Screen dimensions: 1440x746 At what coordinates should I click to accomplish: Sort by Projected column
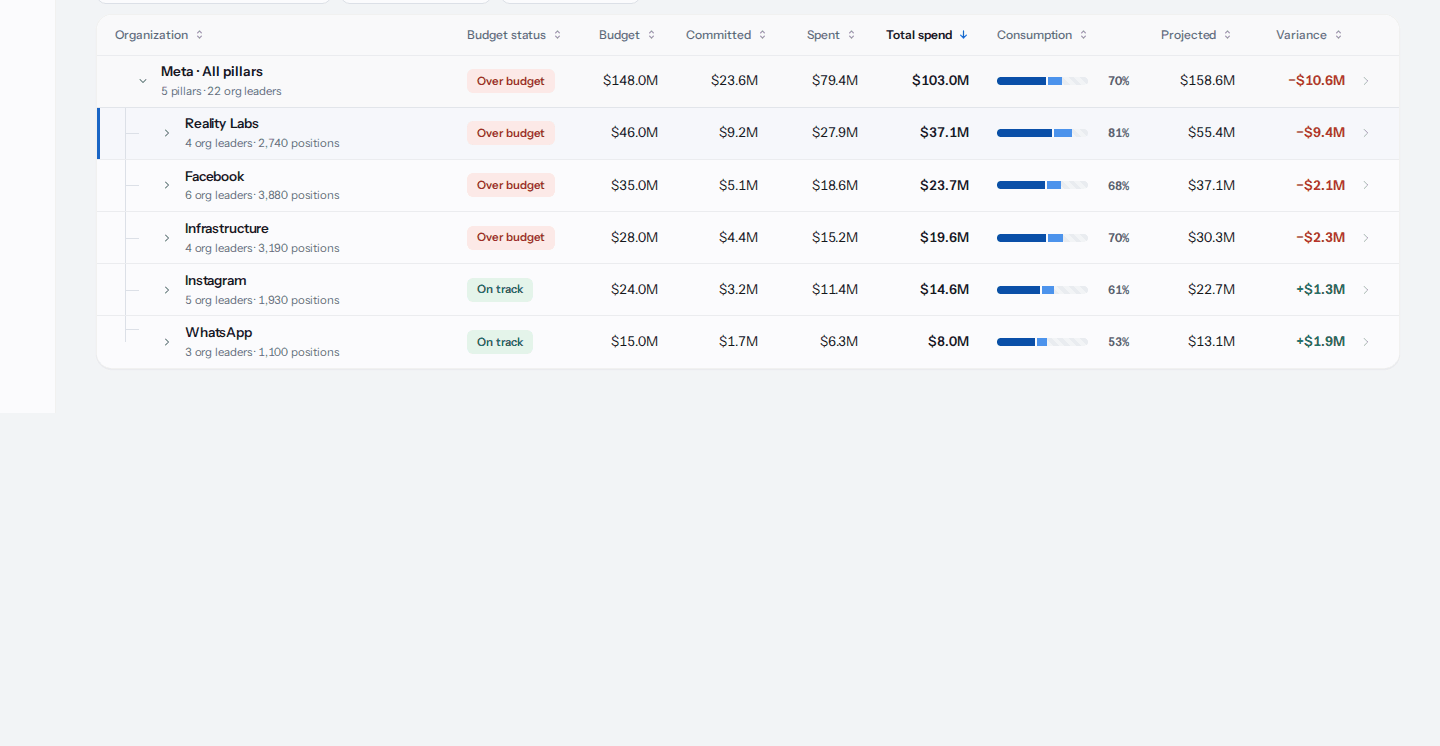pyautogui.click(x=1196, y=35)
